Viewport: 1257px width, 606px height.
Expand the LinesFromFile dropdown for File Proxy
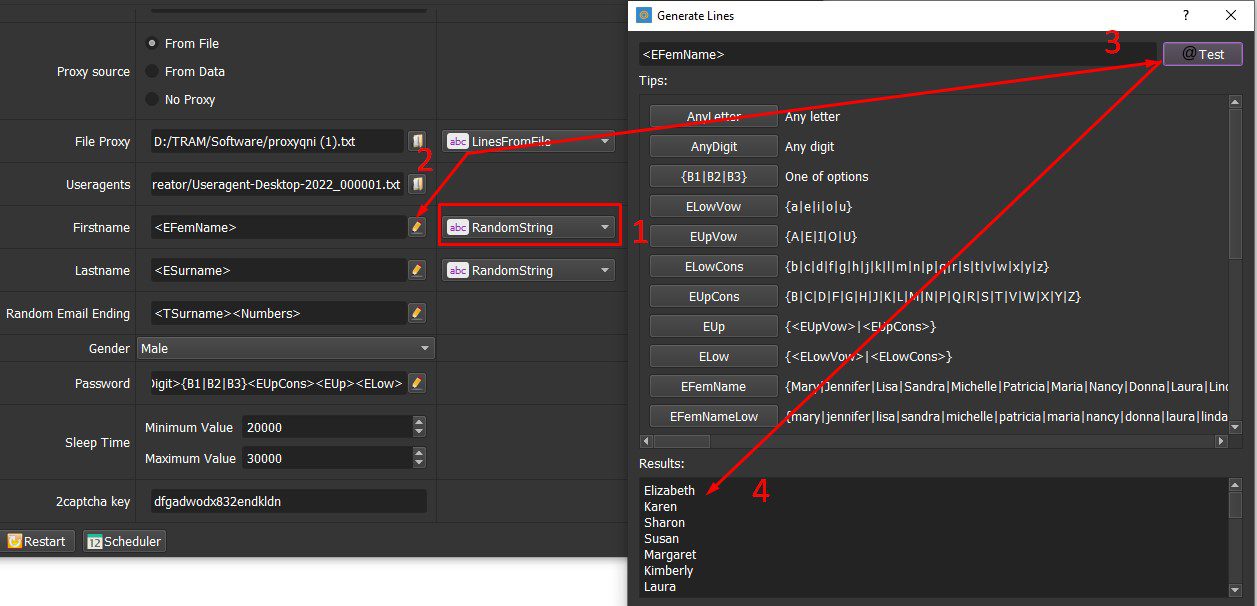click(528, 141)
